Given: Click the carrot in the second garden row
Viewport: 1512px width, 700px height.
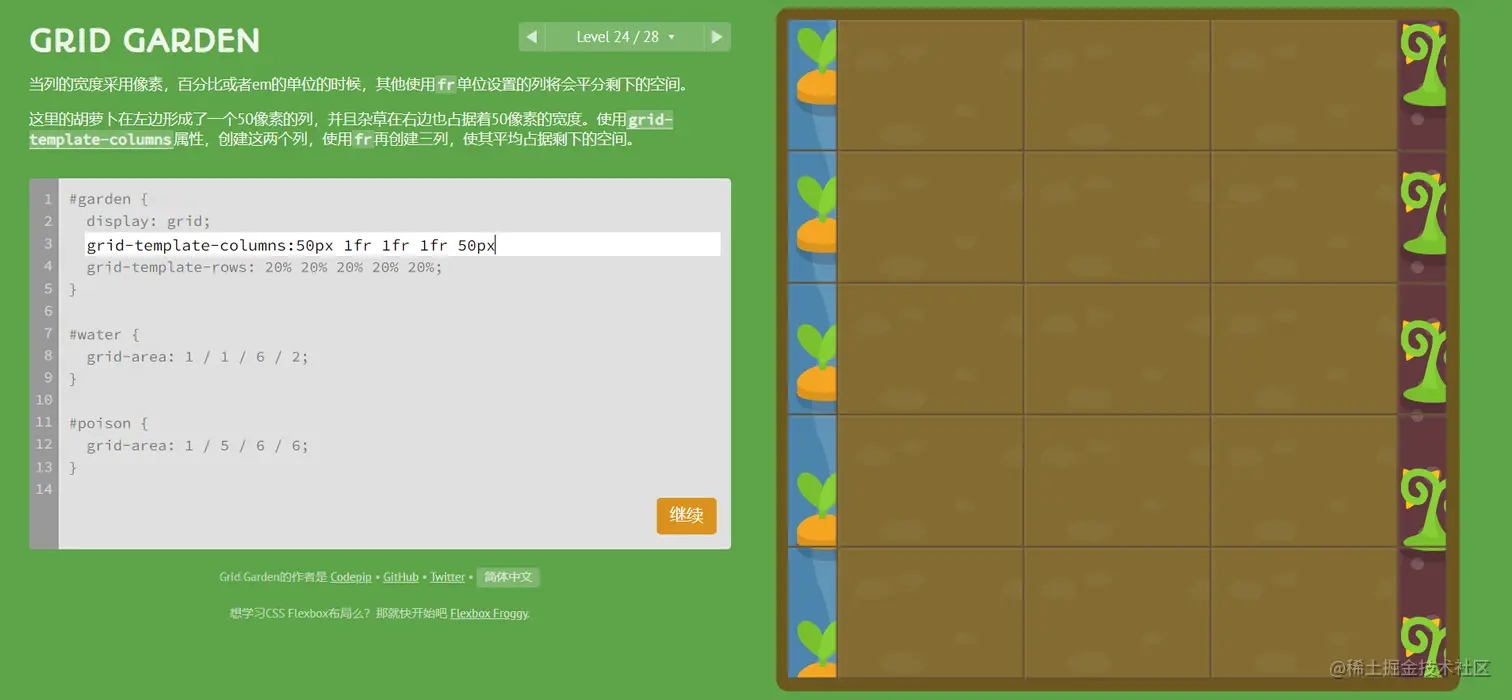Looking at the screenshot, I should click(x=816, y=213).
